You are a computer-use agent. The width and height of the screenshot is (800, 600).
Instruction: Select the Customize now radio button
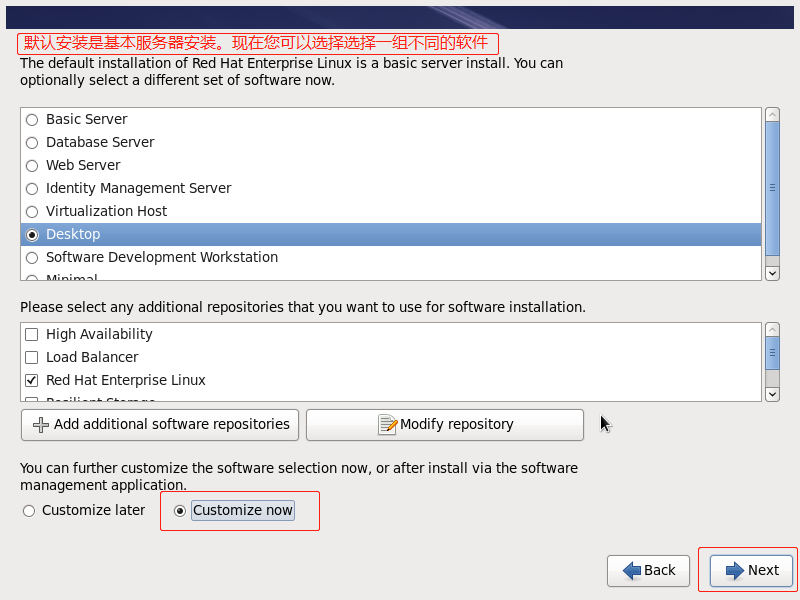click(180, 511)
